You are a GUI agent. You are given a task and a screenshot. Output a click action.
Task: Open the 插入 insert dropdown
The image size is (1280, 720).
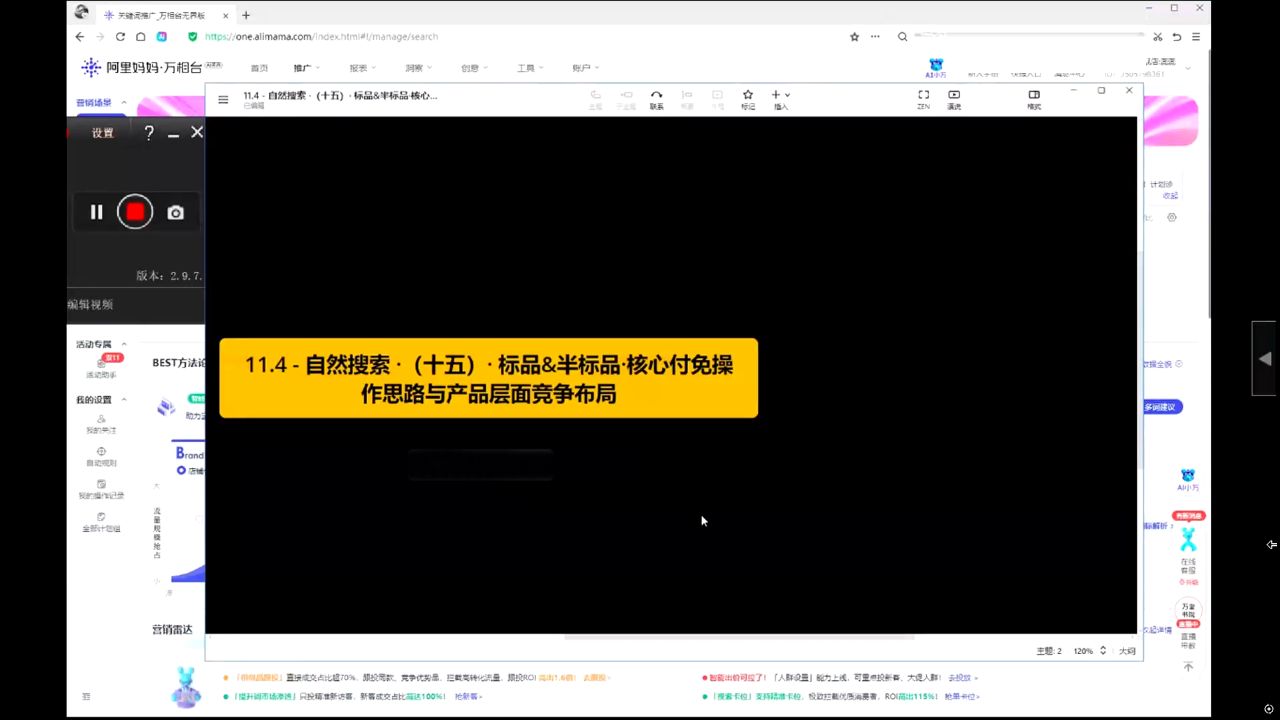[x=781, y=99]
